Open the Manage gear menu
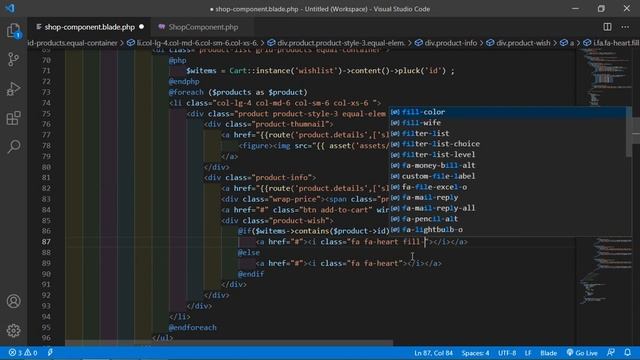The height and width of the screenshot is (360, 640). pyautogui.click(x=13, y=330)
